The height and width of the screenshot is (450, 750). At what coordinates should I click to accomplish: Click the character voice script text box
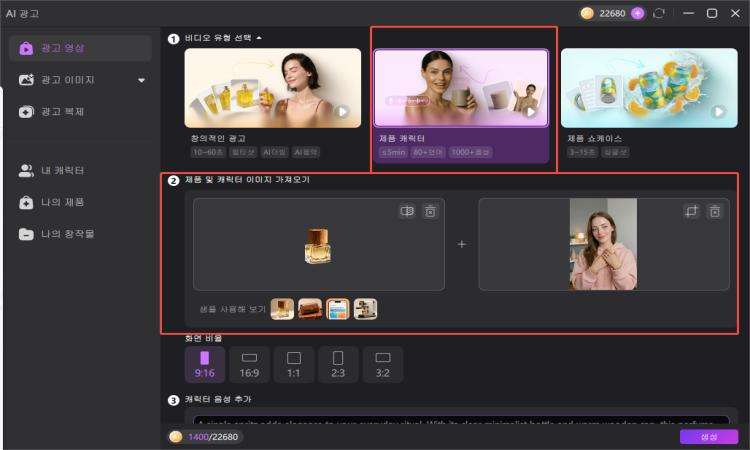(461, 420)
